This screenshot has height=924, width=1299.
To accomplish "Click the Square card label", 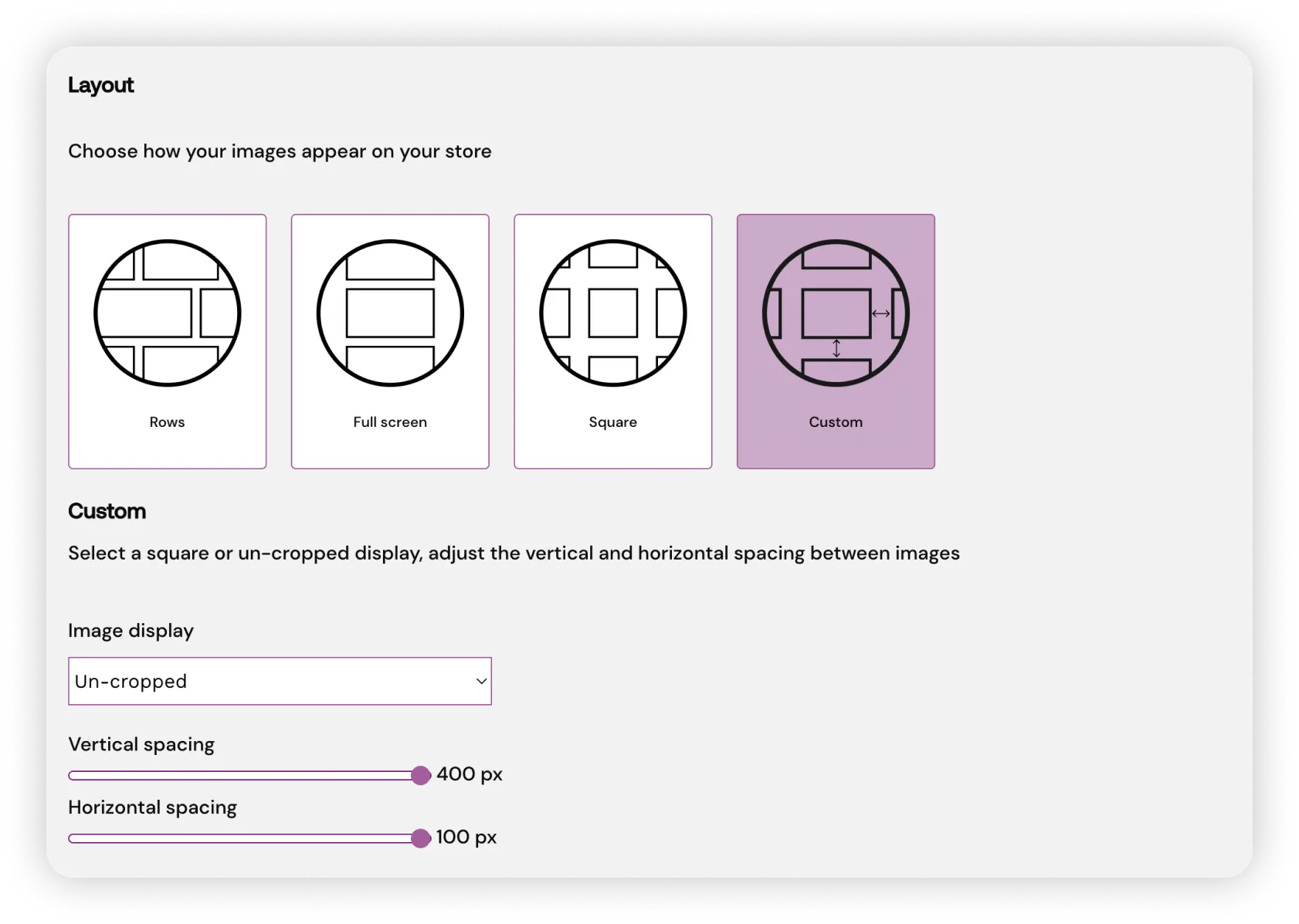I will 613,422.
